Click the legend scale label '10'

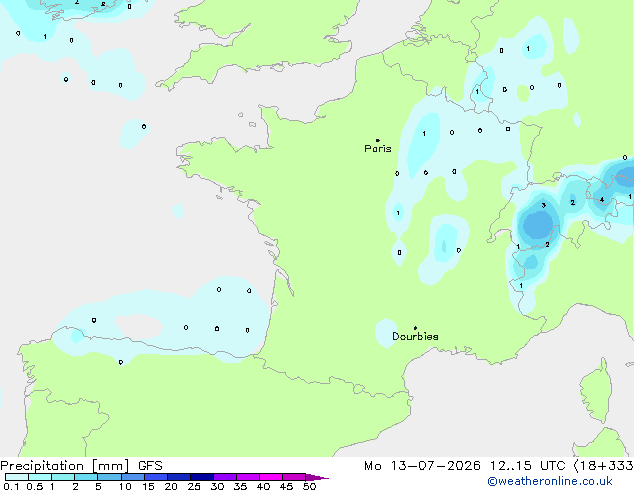125,486
